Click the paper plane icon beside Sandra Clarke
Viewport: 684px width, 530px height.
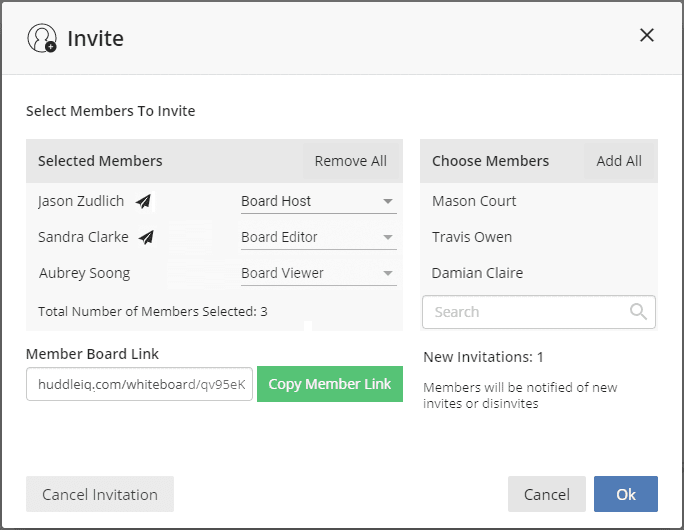147,237
